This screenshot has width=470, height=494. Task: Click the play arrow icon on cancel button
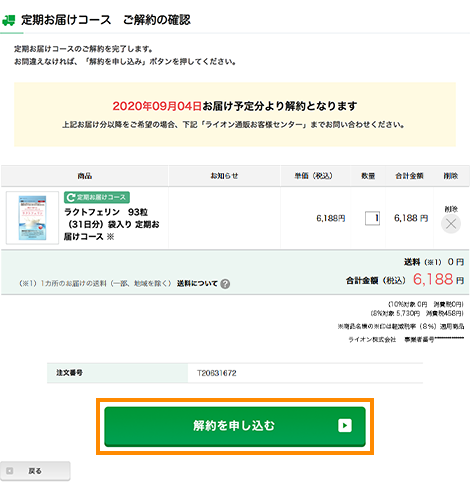coord(345,425)
